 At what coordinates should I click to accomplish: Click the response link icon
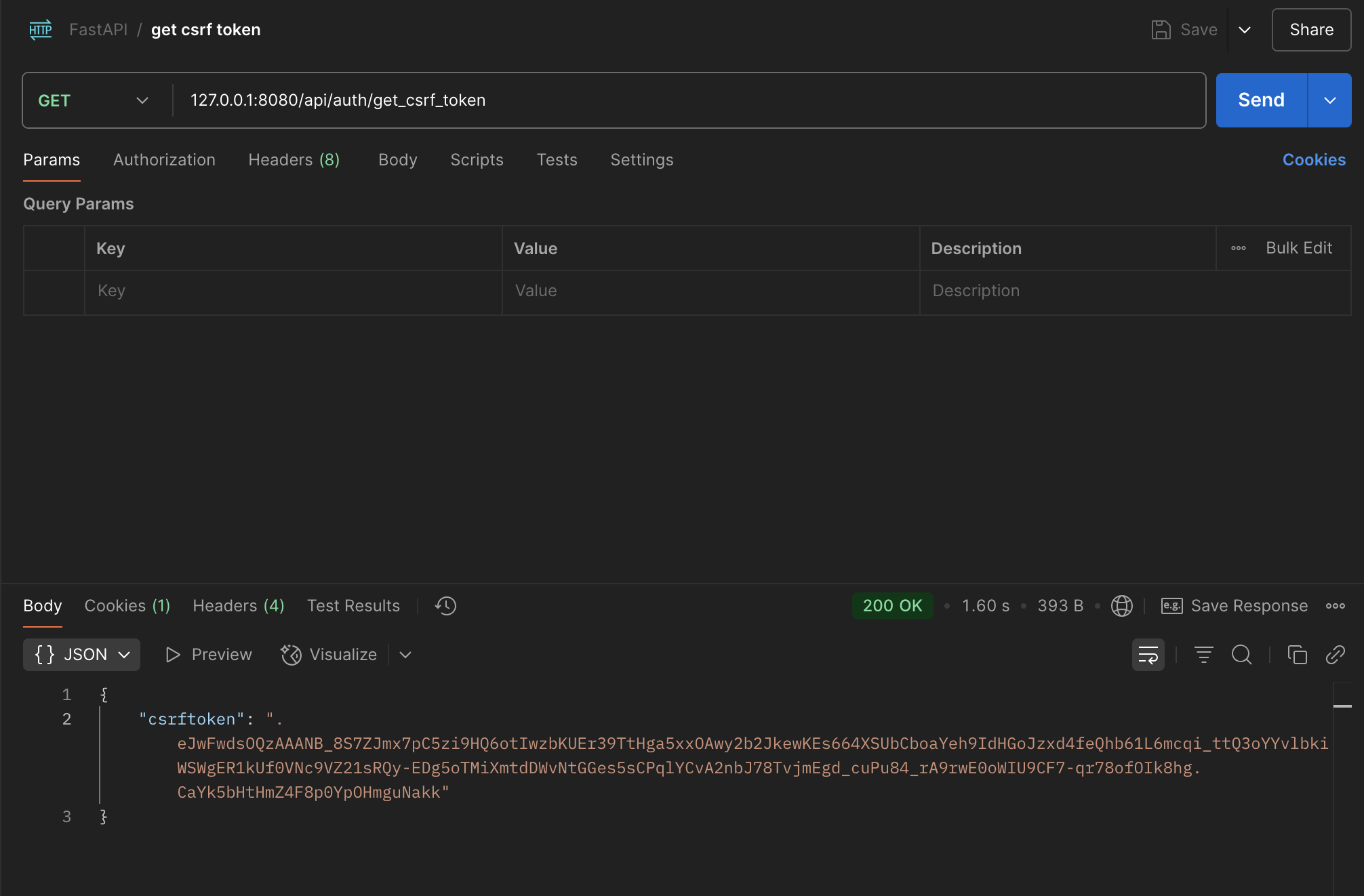click(x=1335, y=655)
